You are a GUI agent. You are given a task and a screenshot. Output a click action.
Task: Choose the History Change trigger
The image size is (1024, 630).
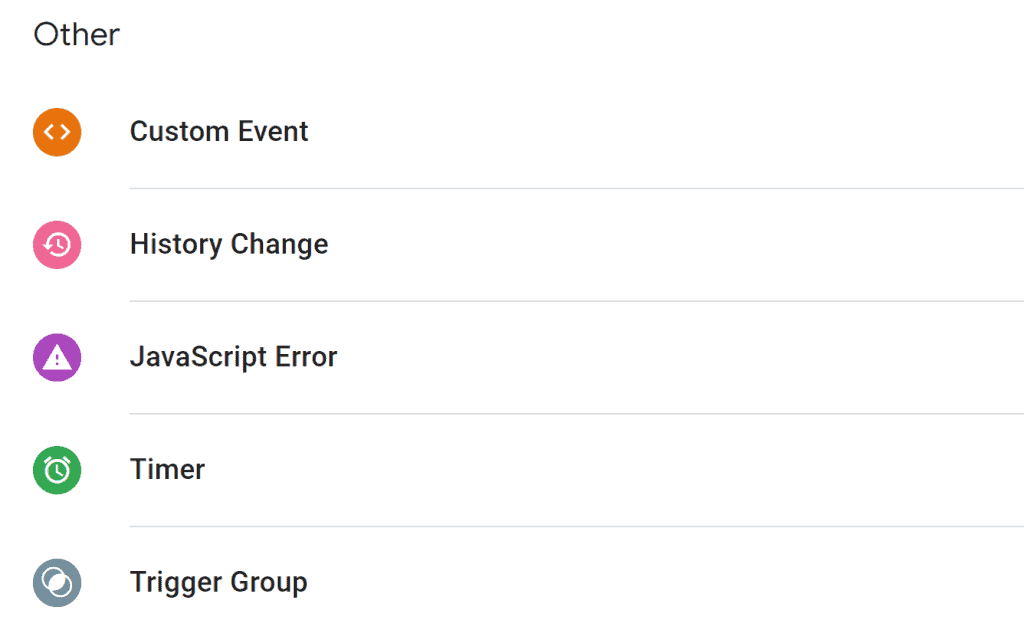(x=228, y=244)
